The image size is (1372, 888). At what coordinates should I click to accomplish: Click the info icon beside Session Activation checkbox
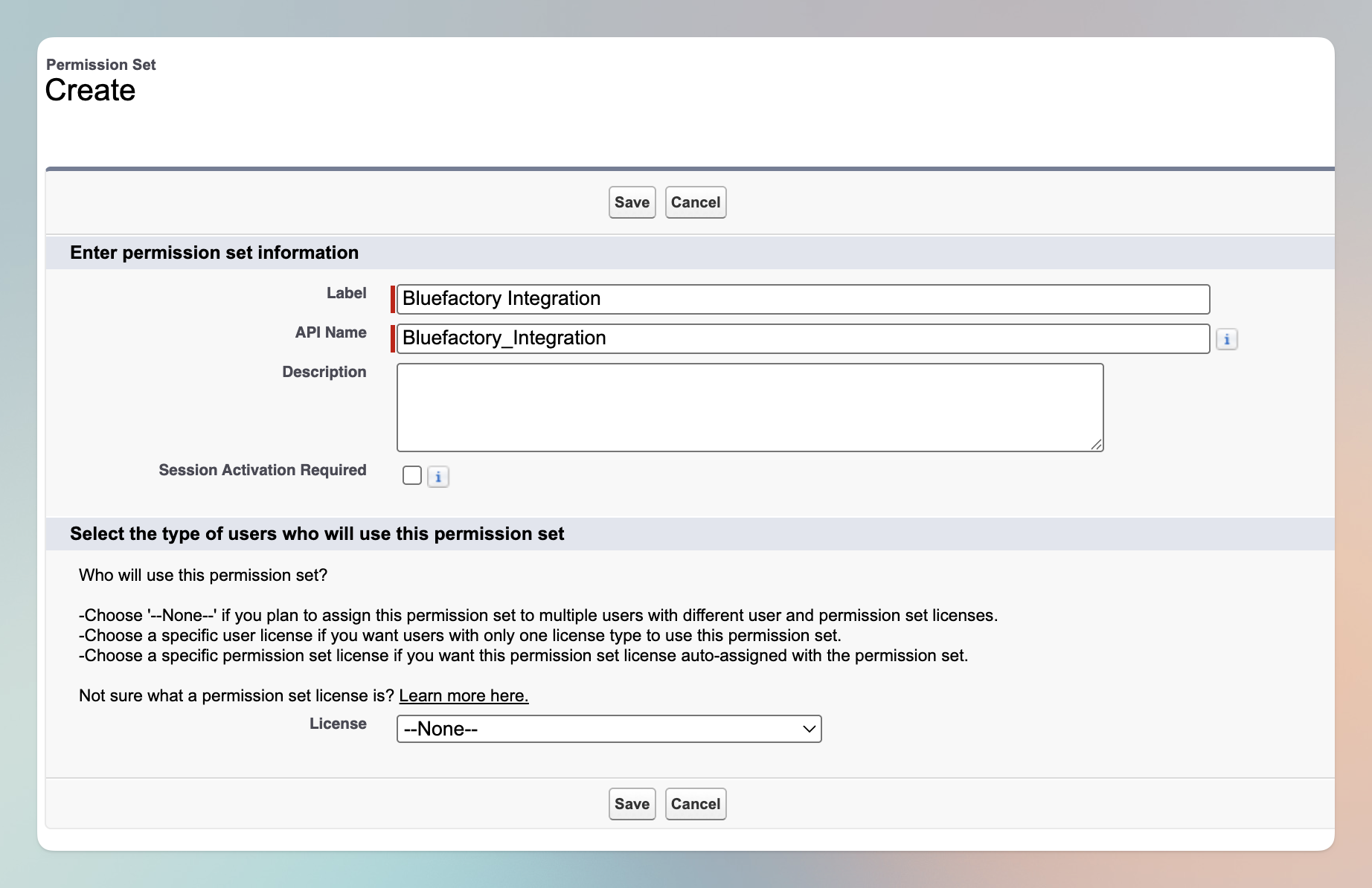(x=438, y=477)
